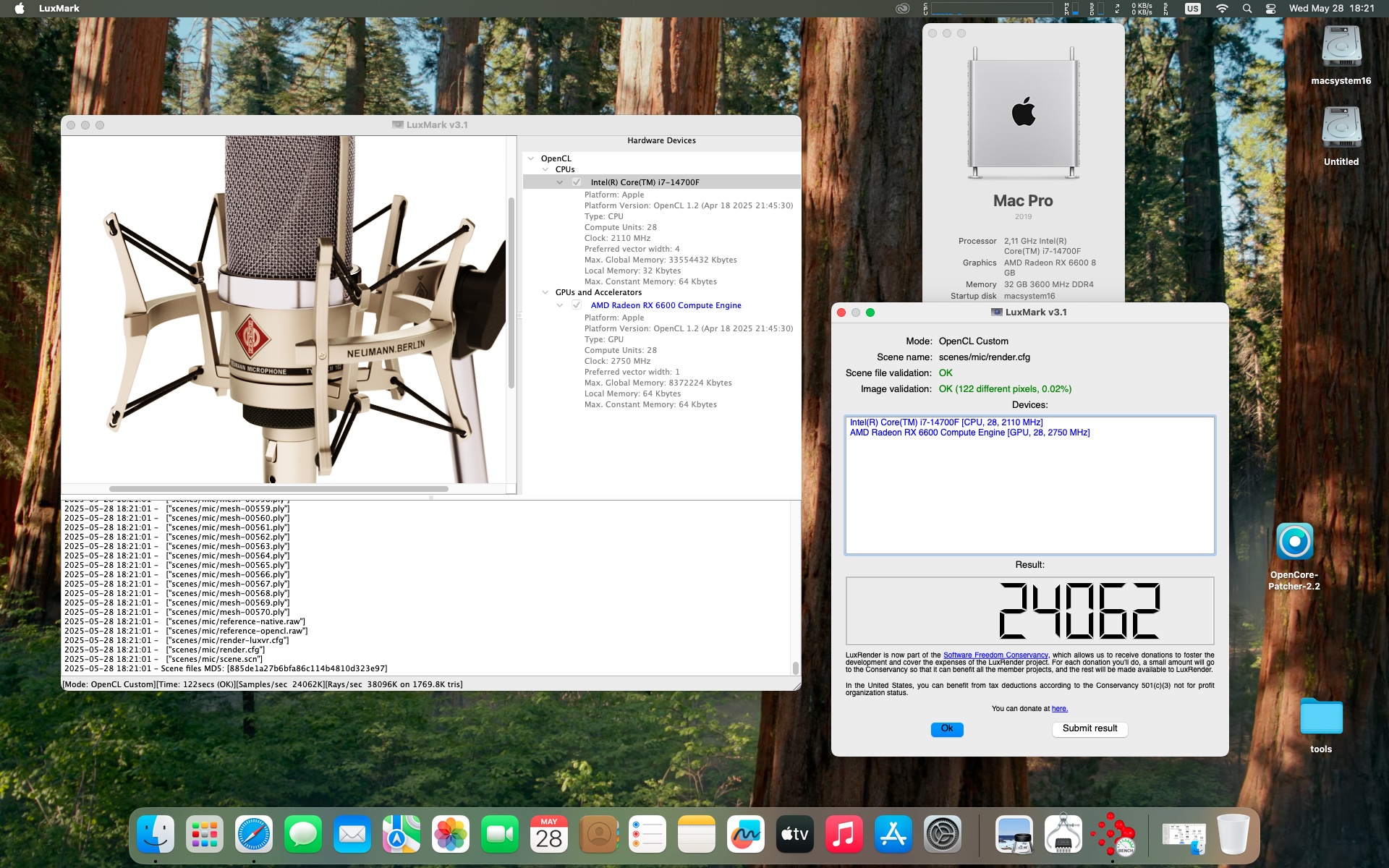Select the tools folder on desktop
The height and width of the screenshot is (868, 1389).
1321,726
